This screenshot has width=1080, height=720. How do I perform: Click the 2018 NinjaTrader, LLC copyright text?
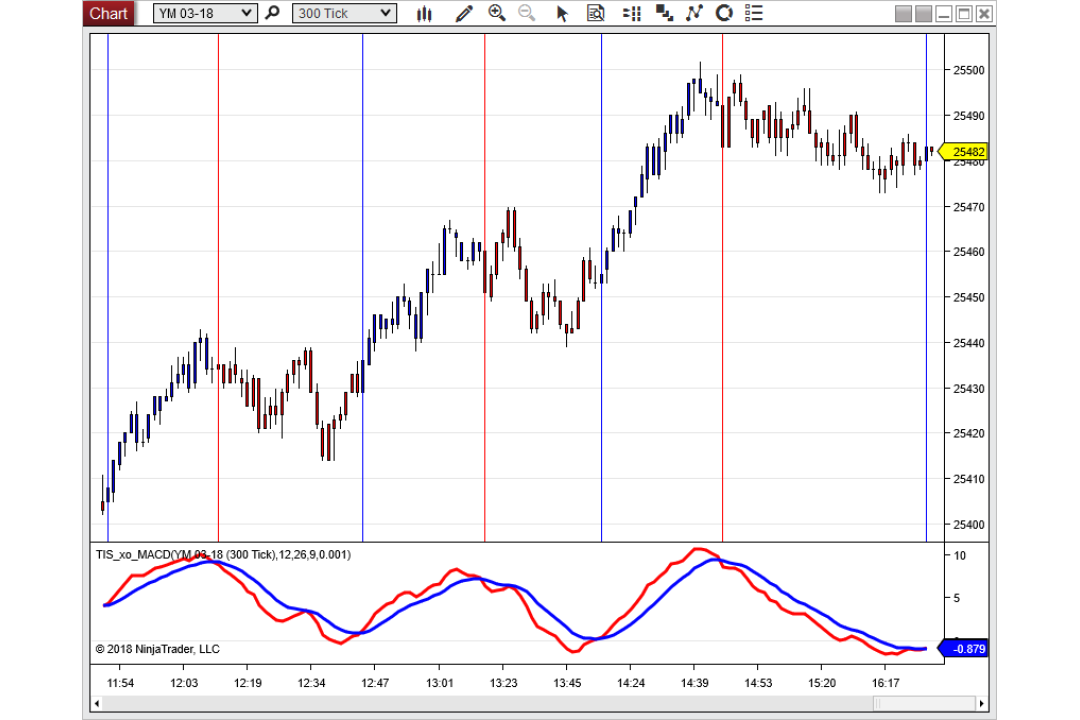click(158, 649)
